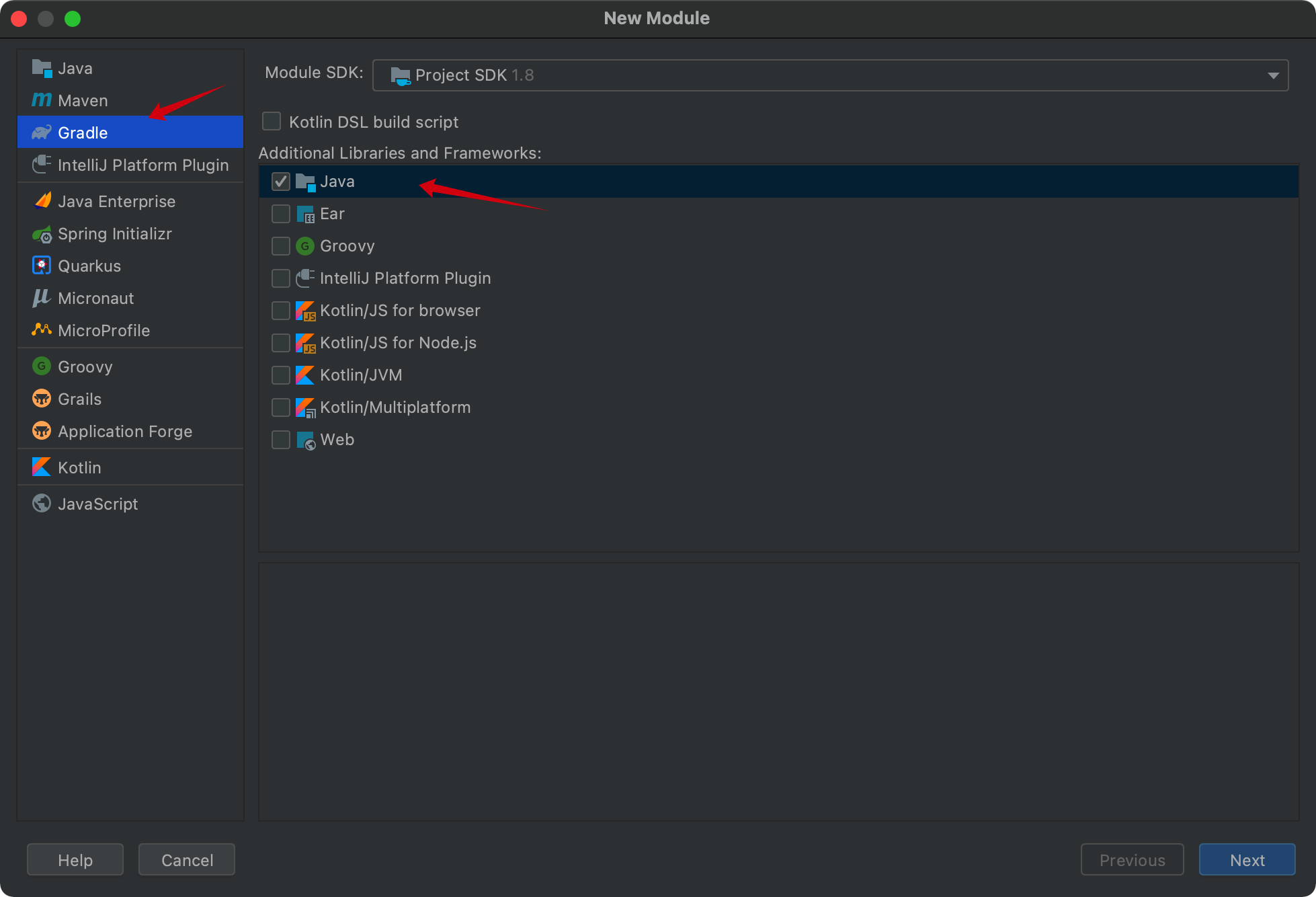Check the Kotlin/JVM checkbox

coord(281,375)
